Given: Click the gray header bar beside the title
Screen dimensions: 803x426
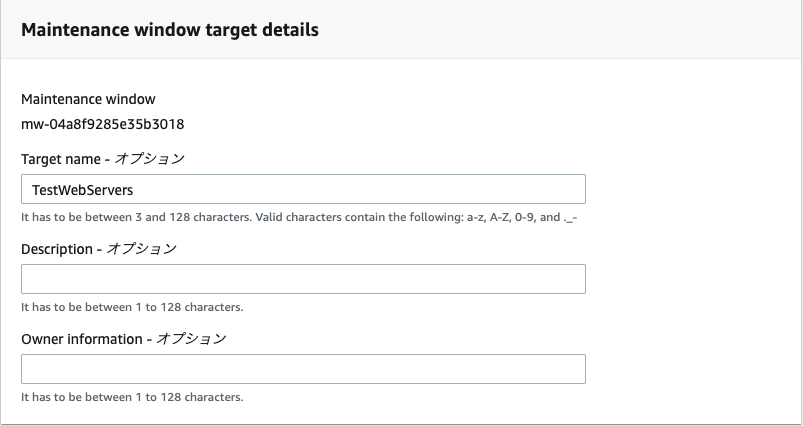Looking at the screenshot, I should 560,30.
